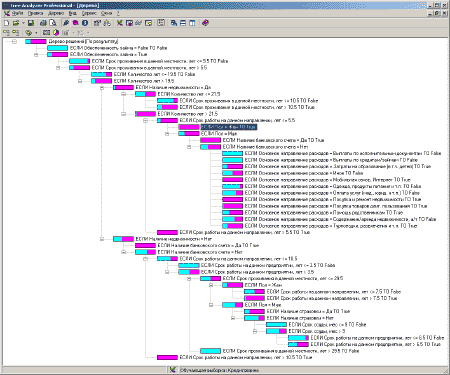The image size is (450, 375).
Task: Open the Окно menu
Action: [106, 13]
